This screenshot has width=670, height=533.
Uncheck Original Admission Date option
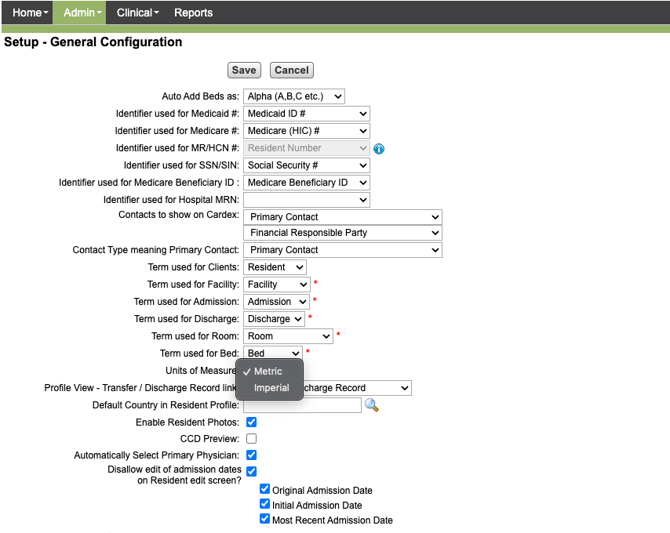coord(265,490)
